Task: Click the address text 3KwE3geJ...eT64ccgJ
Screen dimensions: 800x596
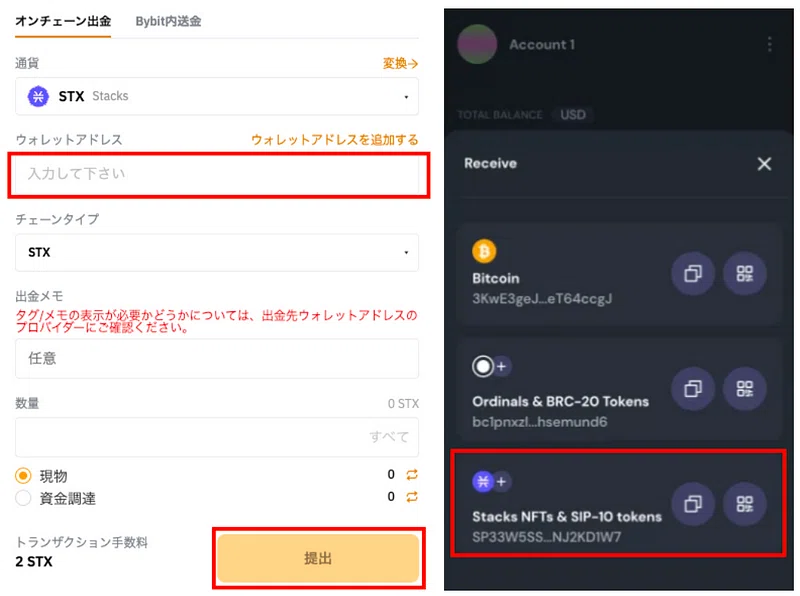Action: (x=542, y=299)
